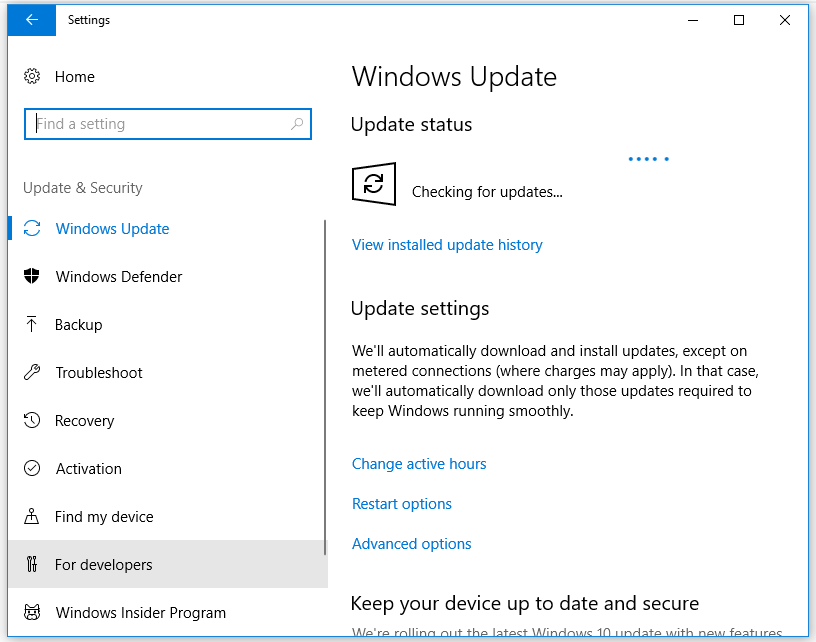This screenshot has width=816, height=642.
Task: Click the Keep your device up to date heading
Action: [x=525, y=604]
